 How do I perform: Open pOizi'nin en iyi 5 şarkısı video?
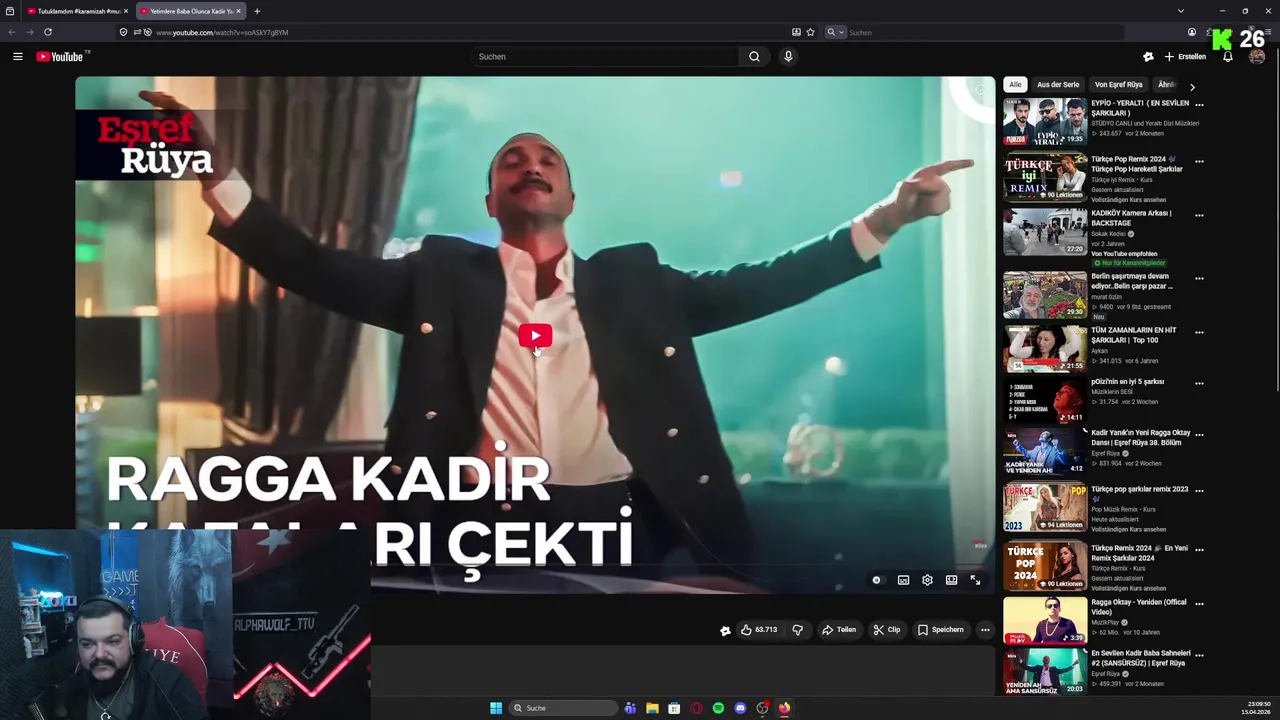pos(1045,400)
